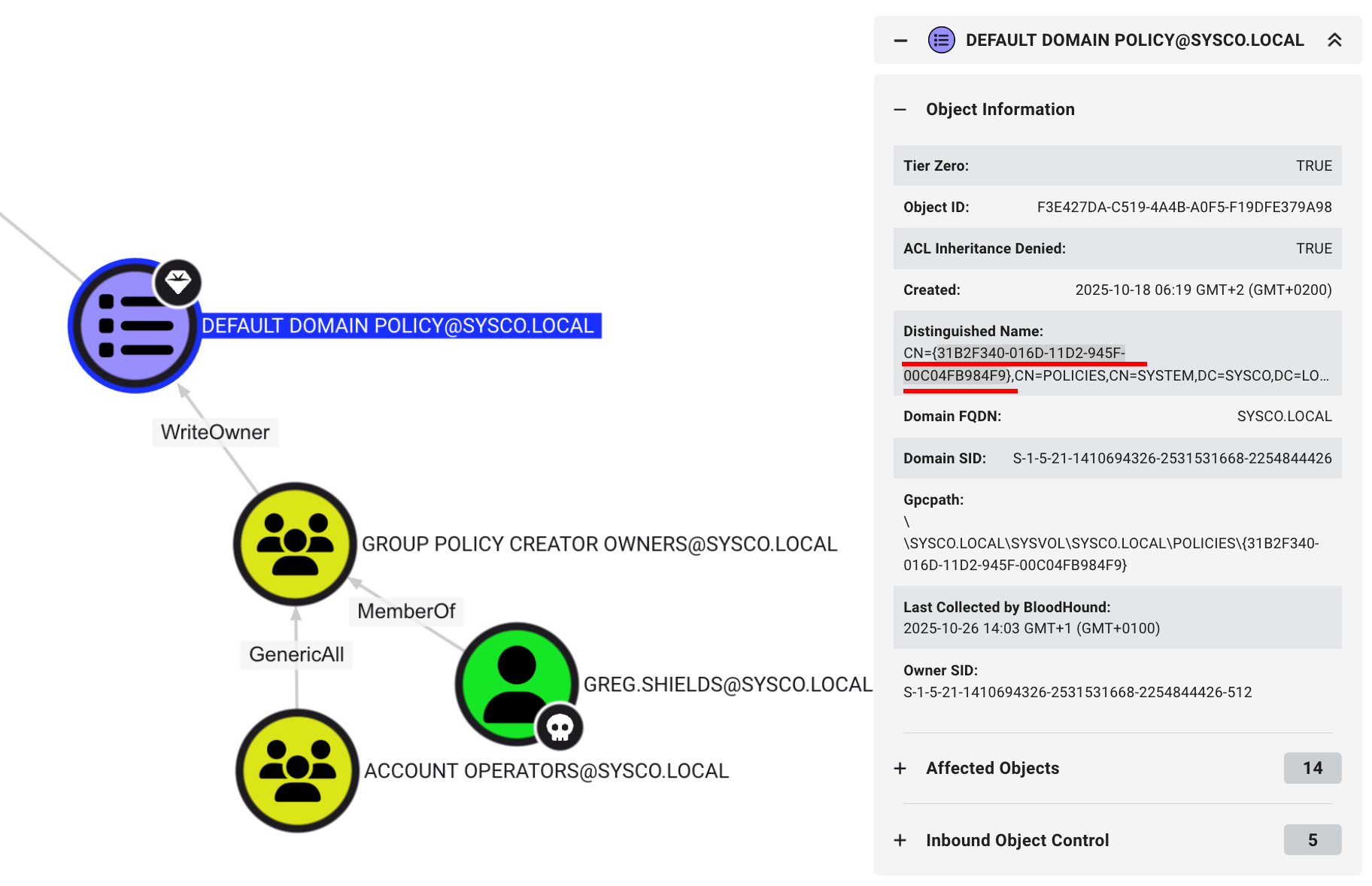The width and height of the screenshot is (1372, 886).
Task: Select the MemberOf edge label
Action: point(406,611)
